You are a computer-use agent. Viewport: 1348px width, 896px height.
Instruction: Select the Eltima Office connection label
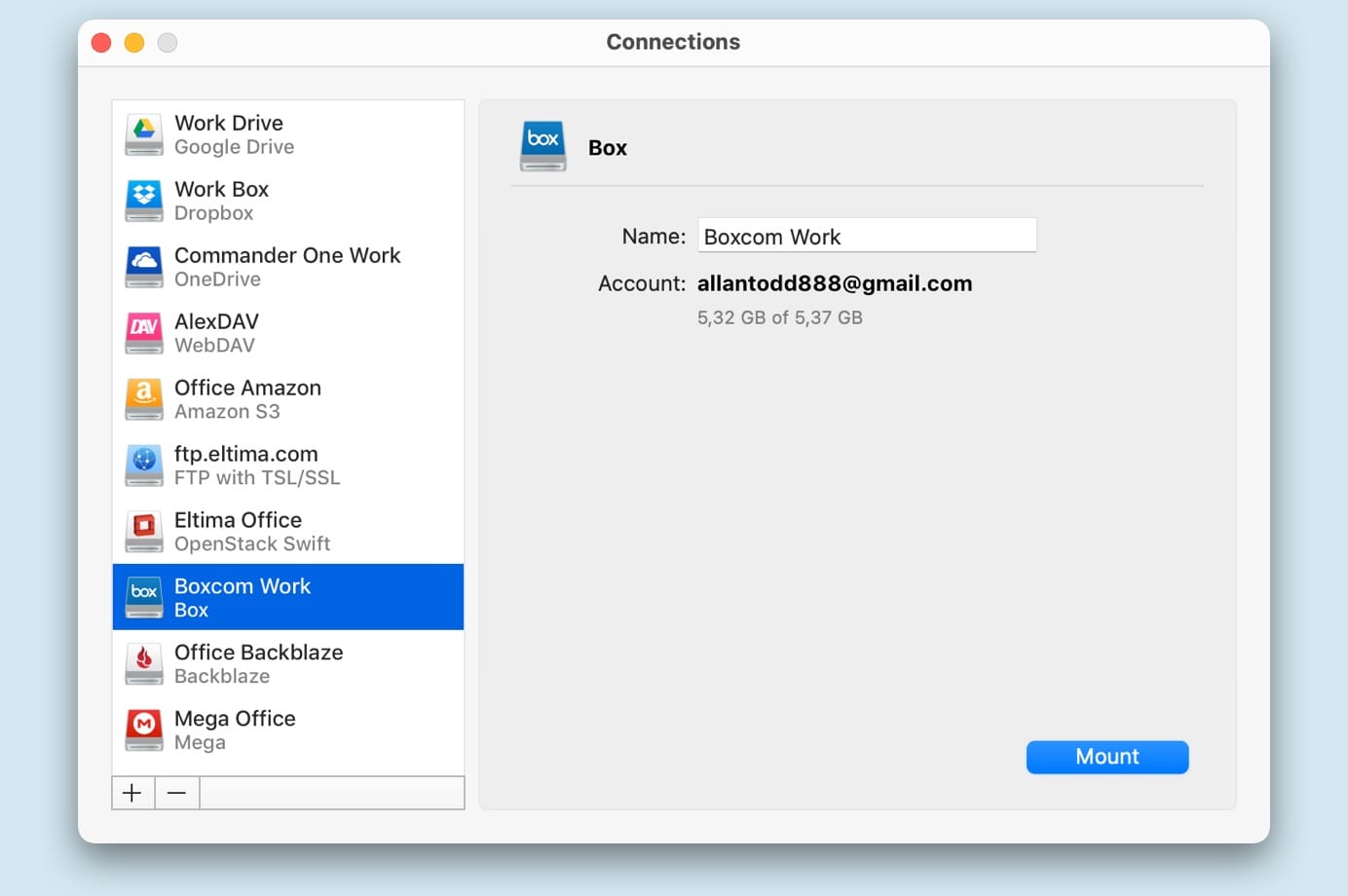(238, 520)
